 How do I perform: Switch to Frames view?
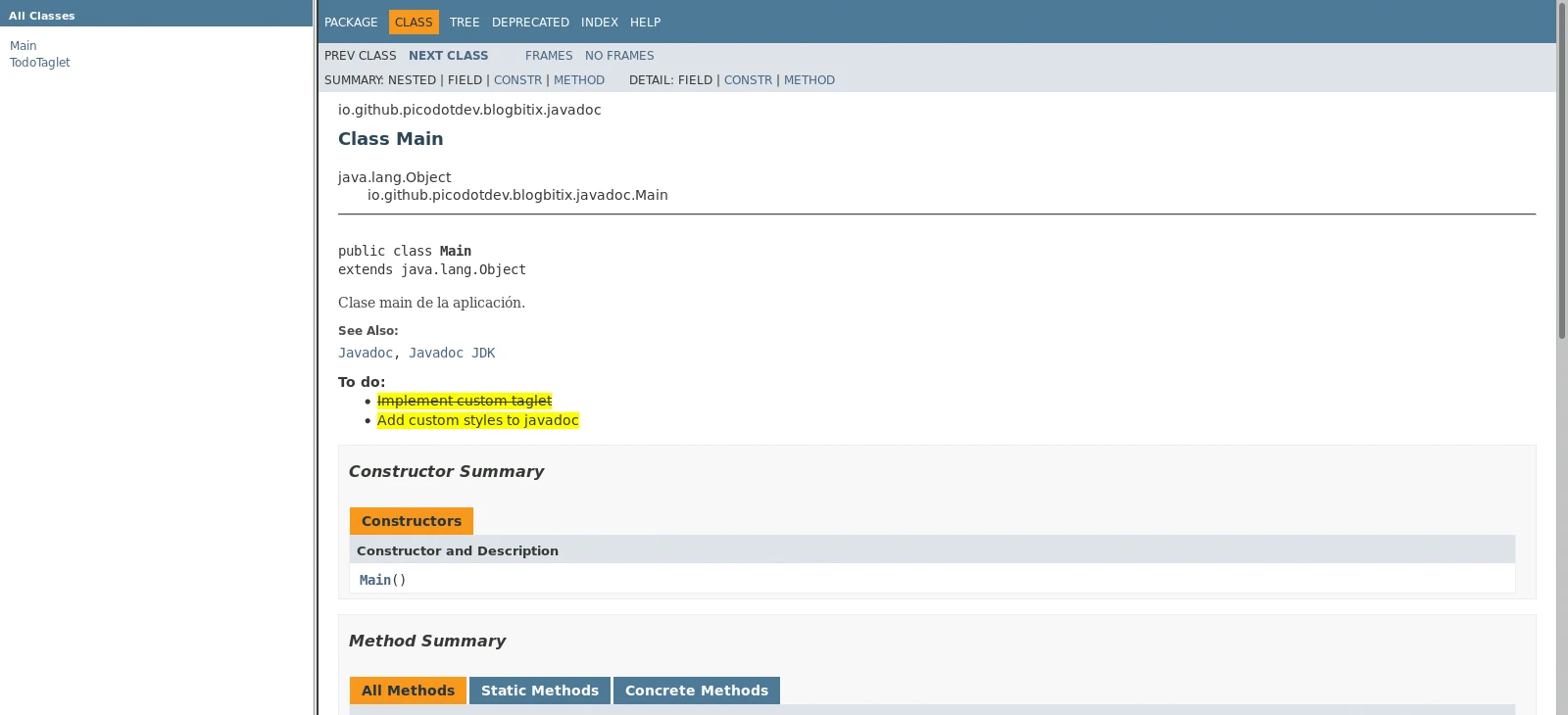coord(549,56)
